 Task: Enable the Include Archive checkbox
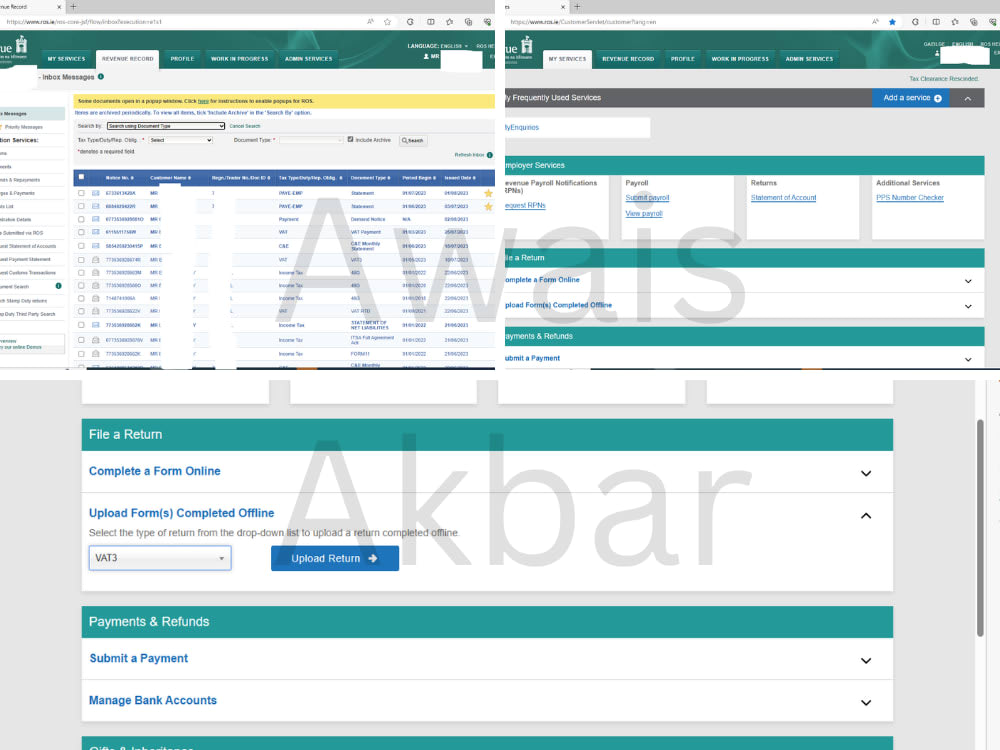pyautogui.click(x=349, y=137)
